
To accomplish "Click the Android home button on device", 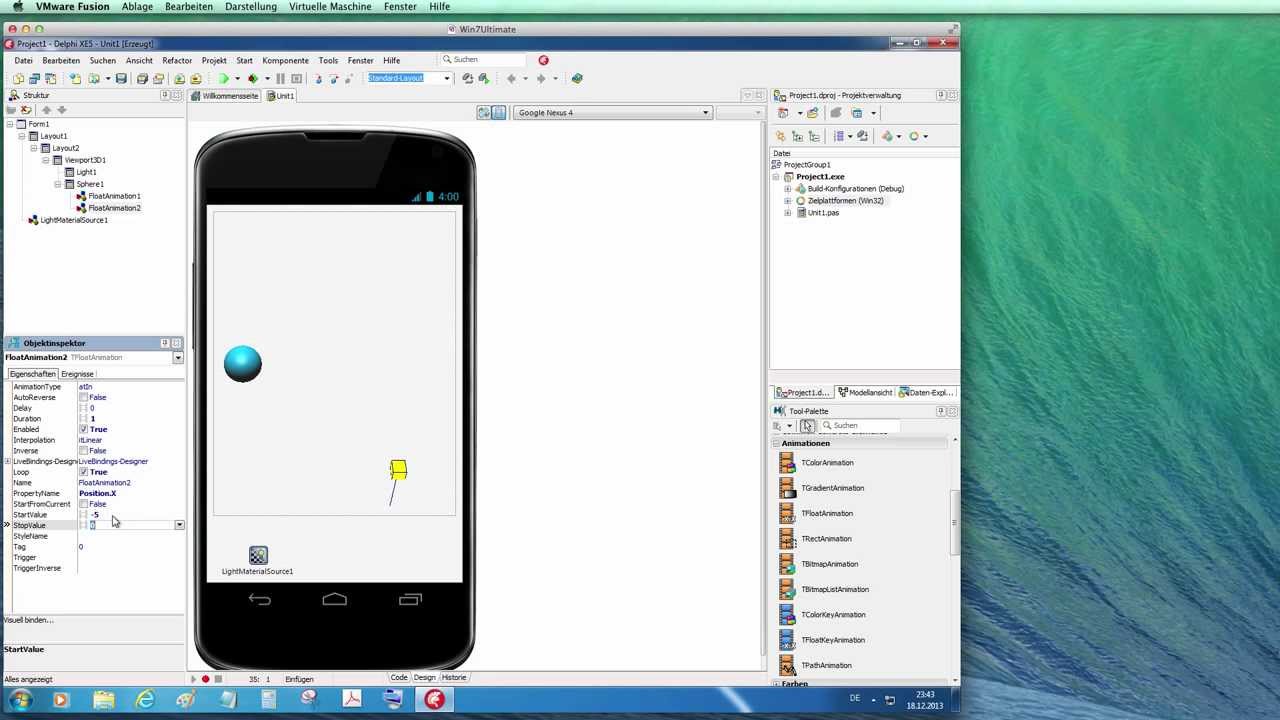I will [x=334, y=600].
